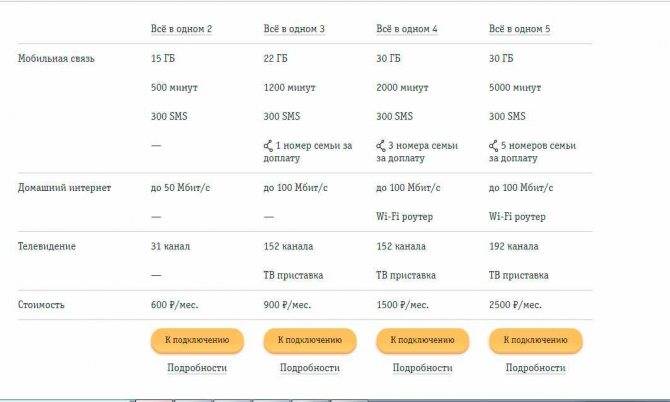Click share icon next to 3 номера семьи
Screen dimensions: 670x402
381,146
